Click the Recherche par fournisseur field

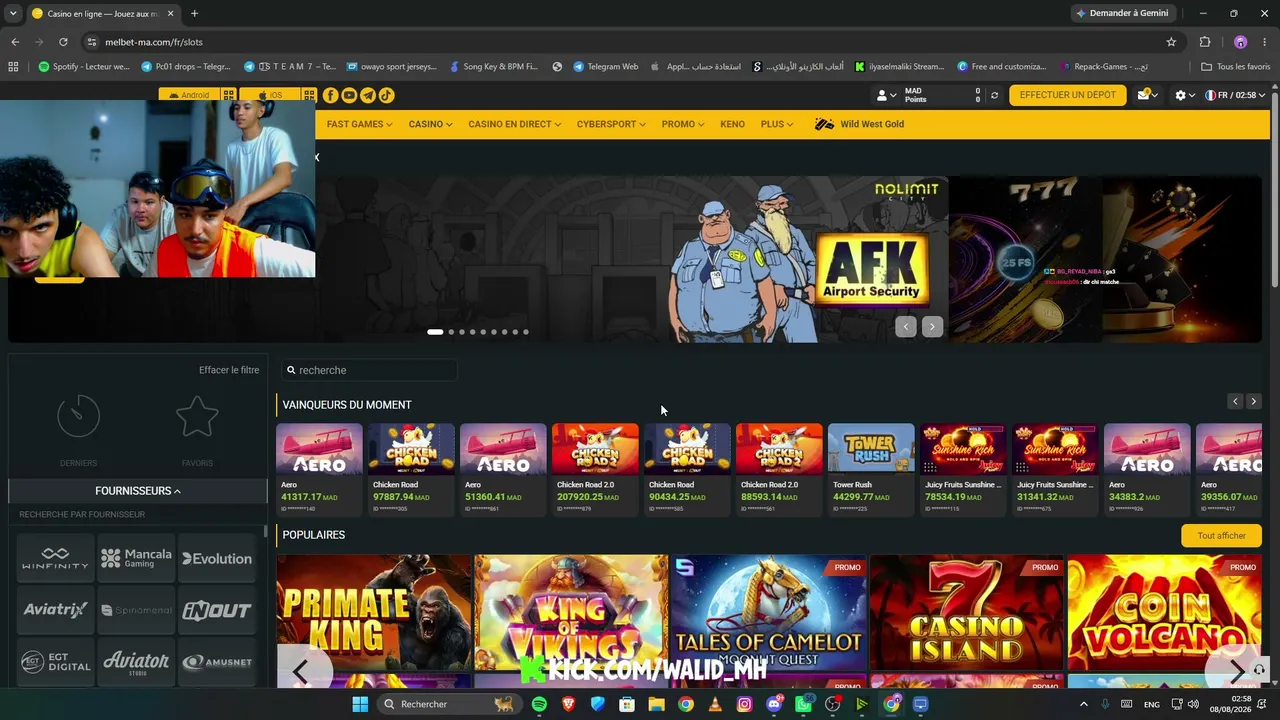pos(138,514)
